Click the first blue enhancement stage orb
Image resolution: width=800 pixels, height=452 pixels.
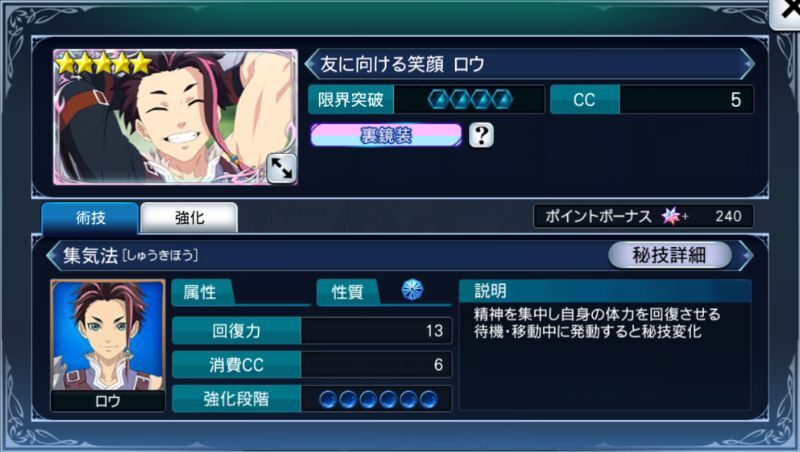(x=328, y=399)
